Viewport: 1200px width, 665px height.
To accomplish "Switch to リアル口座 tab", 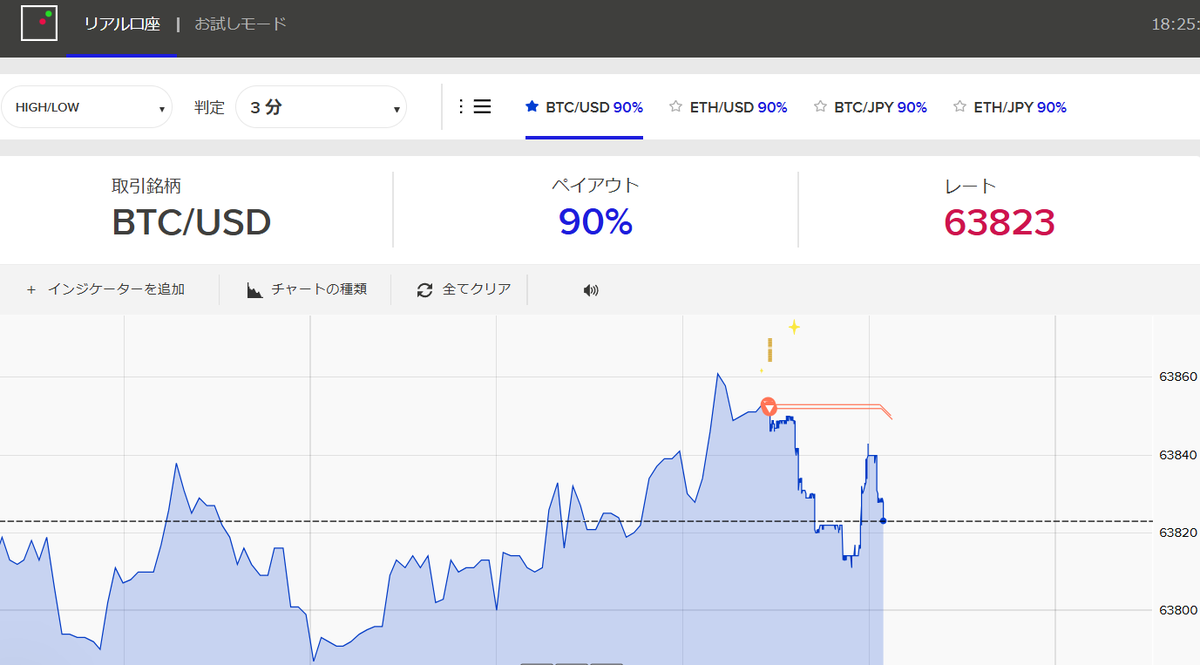I will [x=122, y=24].
